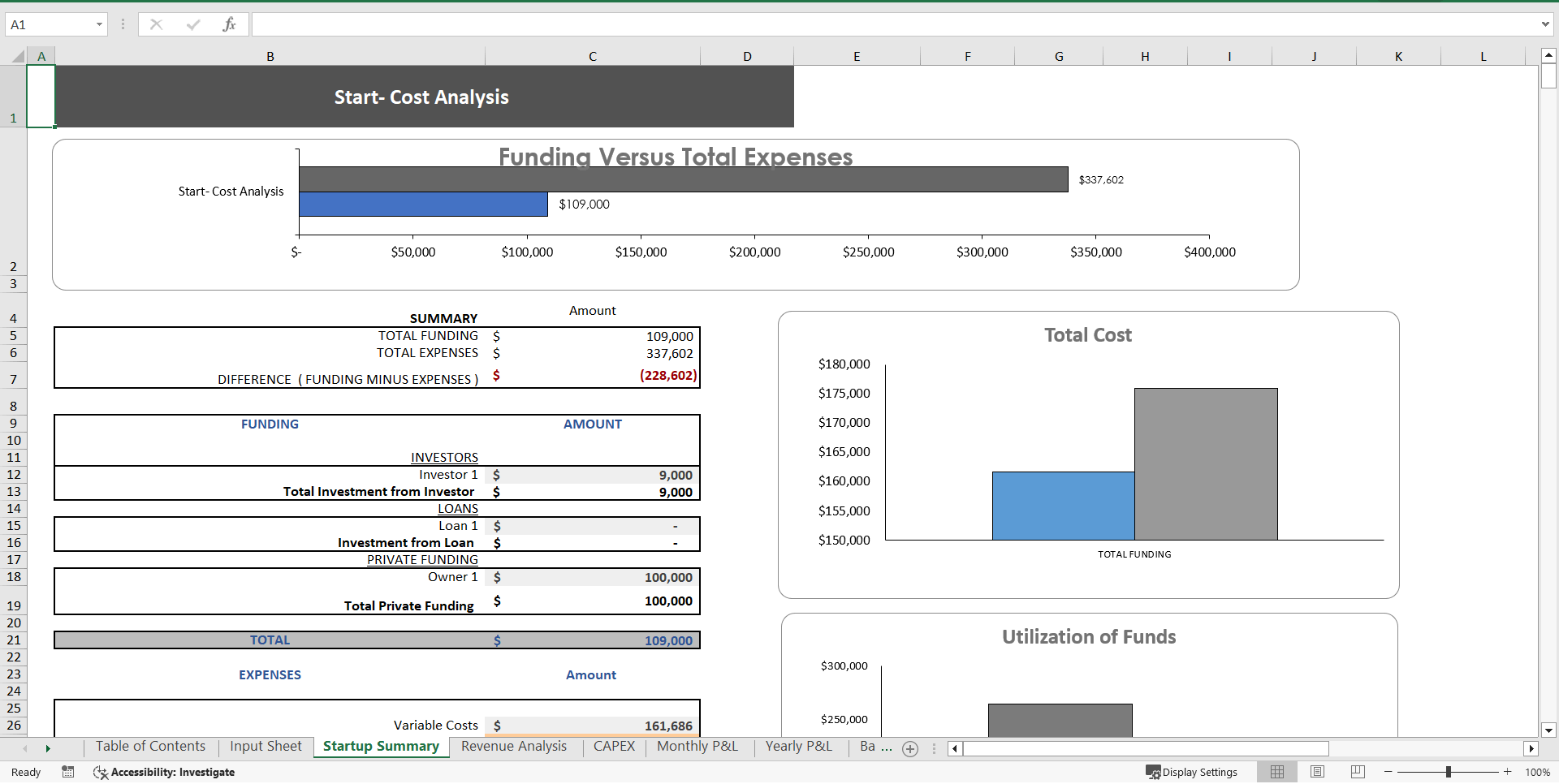Viewport: 1559px width, 784px height.
Task: Switch to Page Layout view icon
Action: click(x=1317, y=772)
